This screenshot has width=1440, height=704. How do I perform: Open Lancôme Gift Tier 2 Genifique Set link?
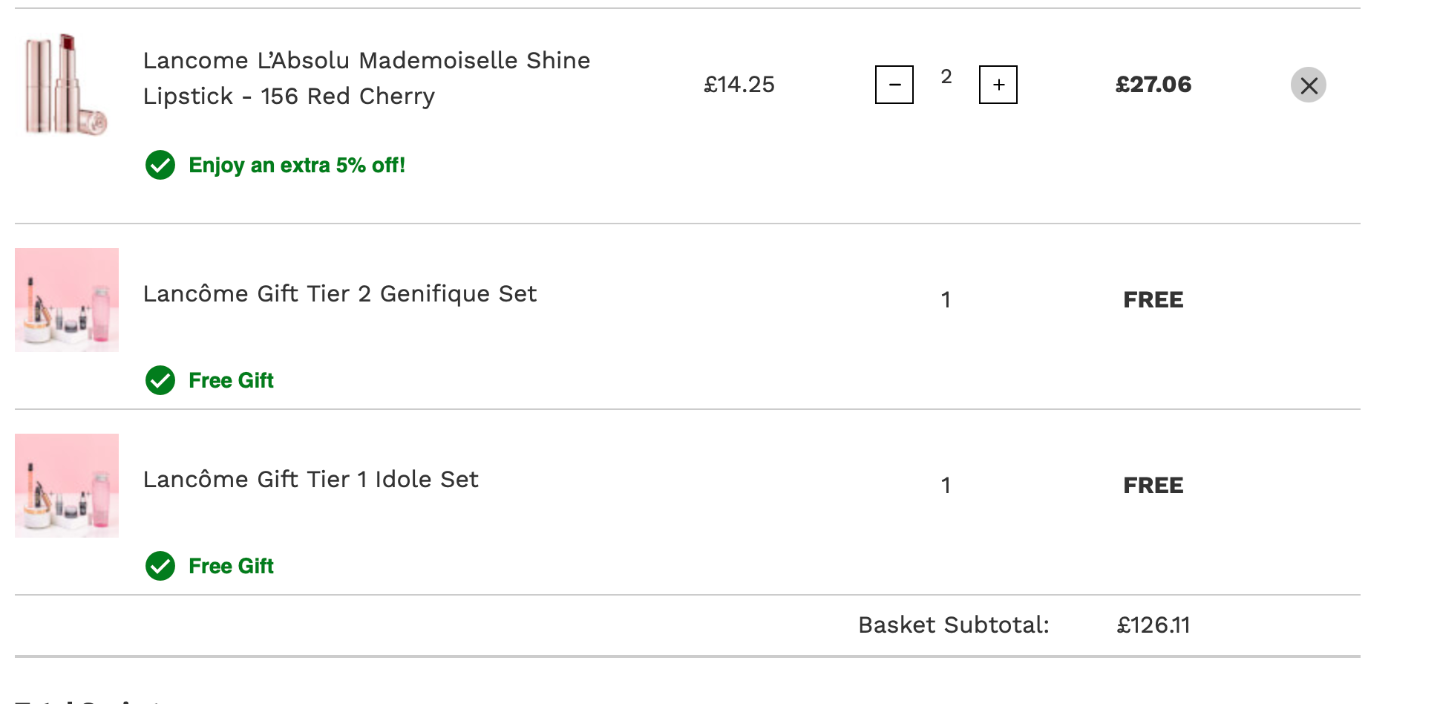click(340, 294)
